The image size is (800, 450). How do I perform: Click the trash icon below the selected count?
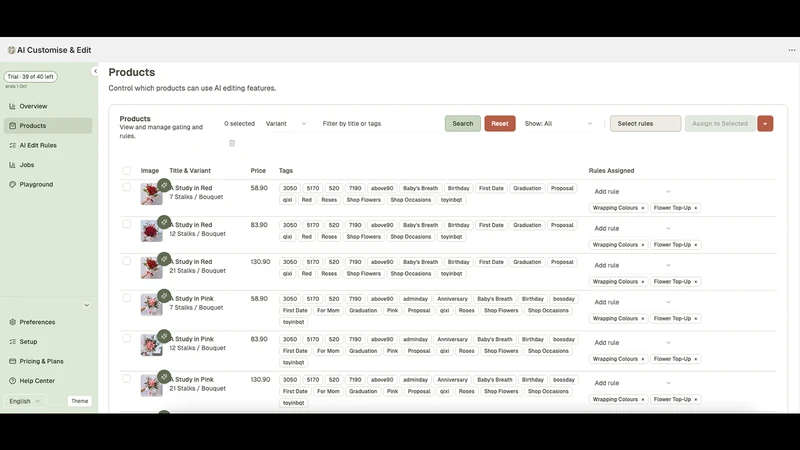point(232,143)
